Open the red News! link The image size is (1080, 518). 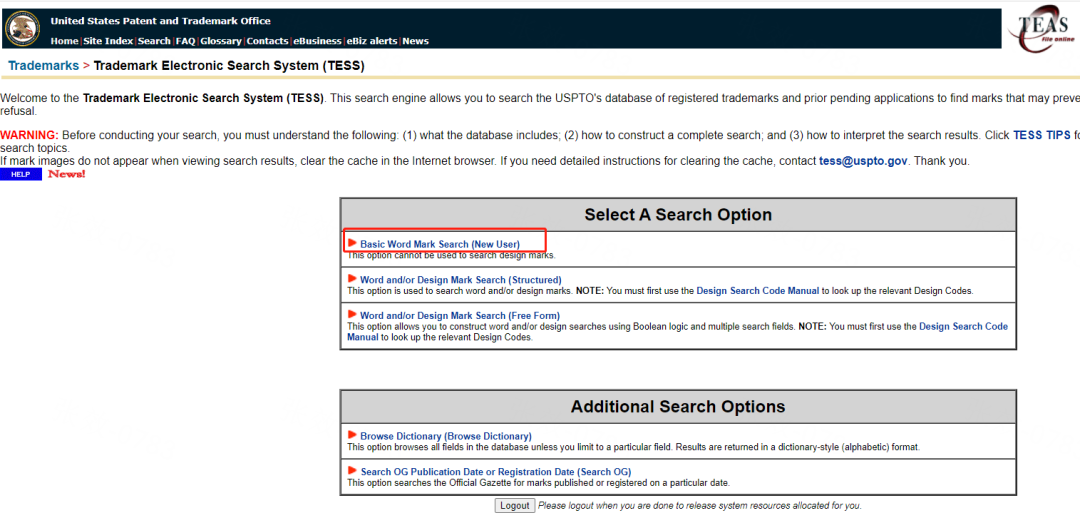point(67,174)
